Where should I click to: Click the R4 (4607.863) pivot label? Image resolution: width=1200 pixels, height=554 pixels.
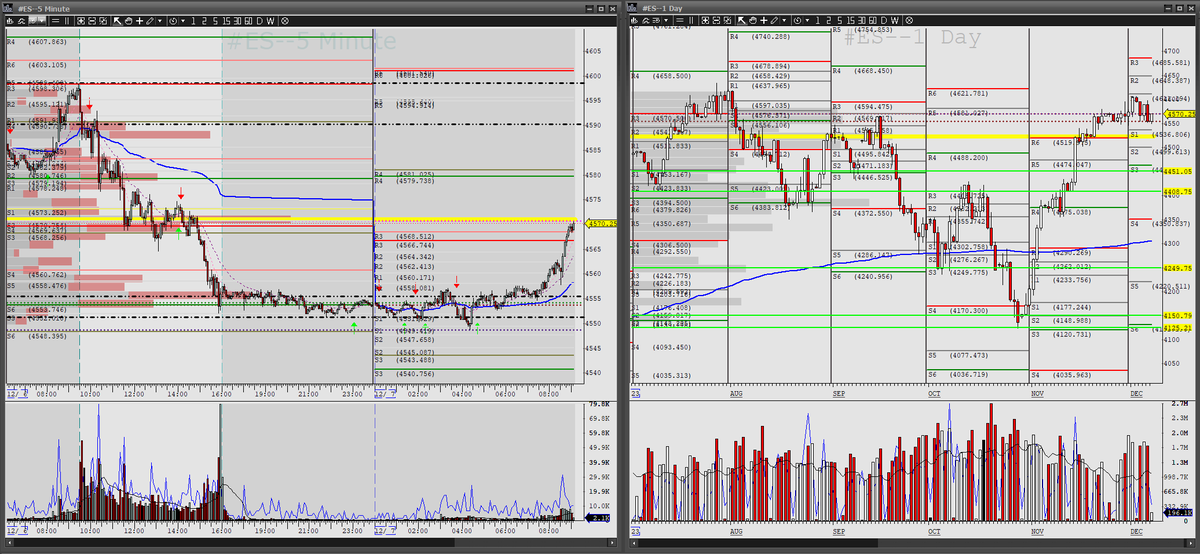[36, 42]
